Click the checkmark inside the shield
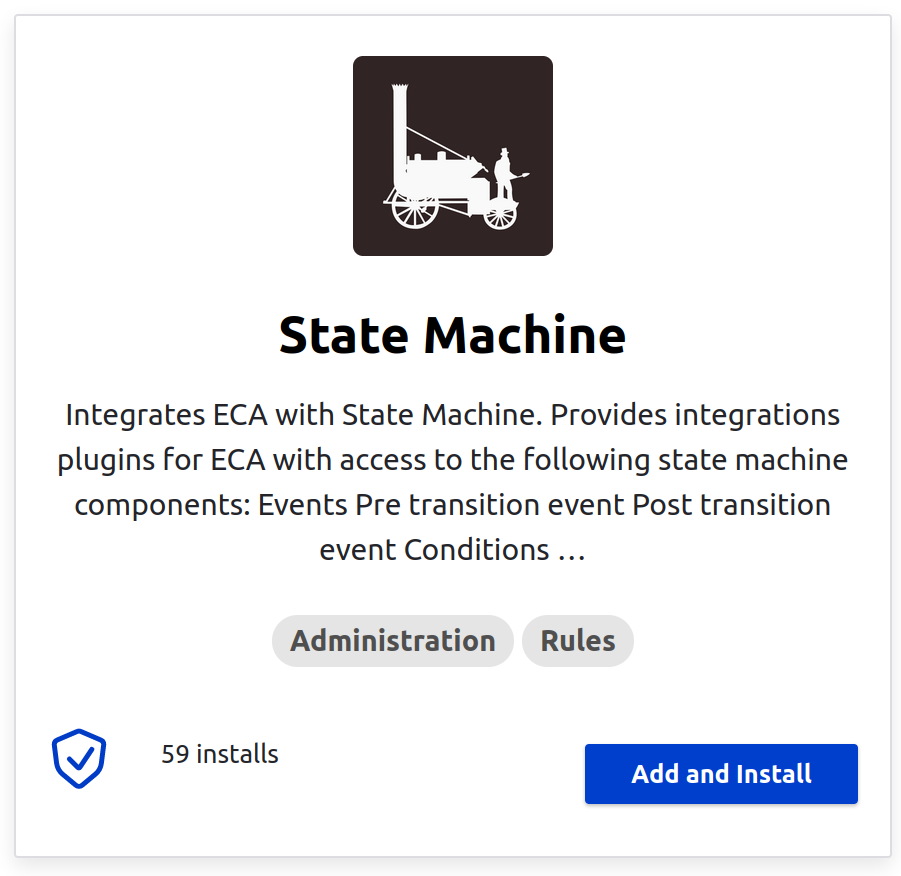 tap(80, 758)
